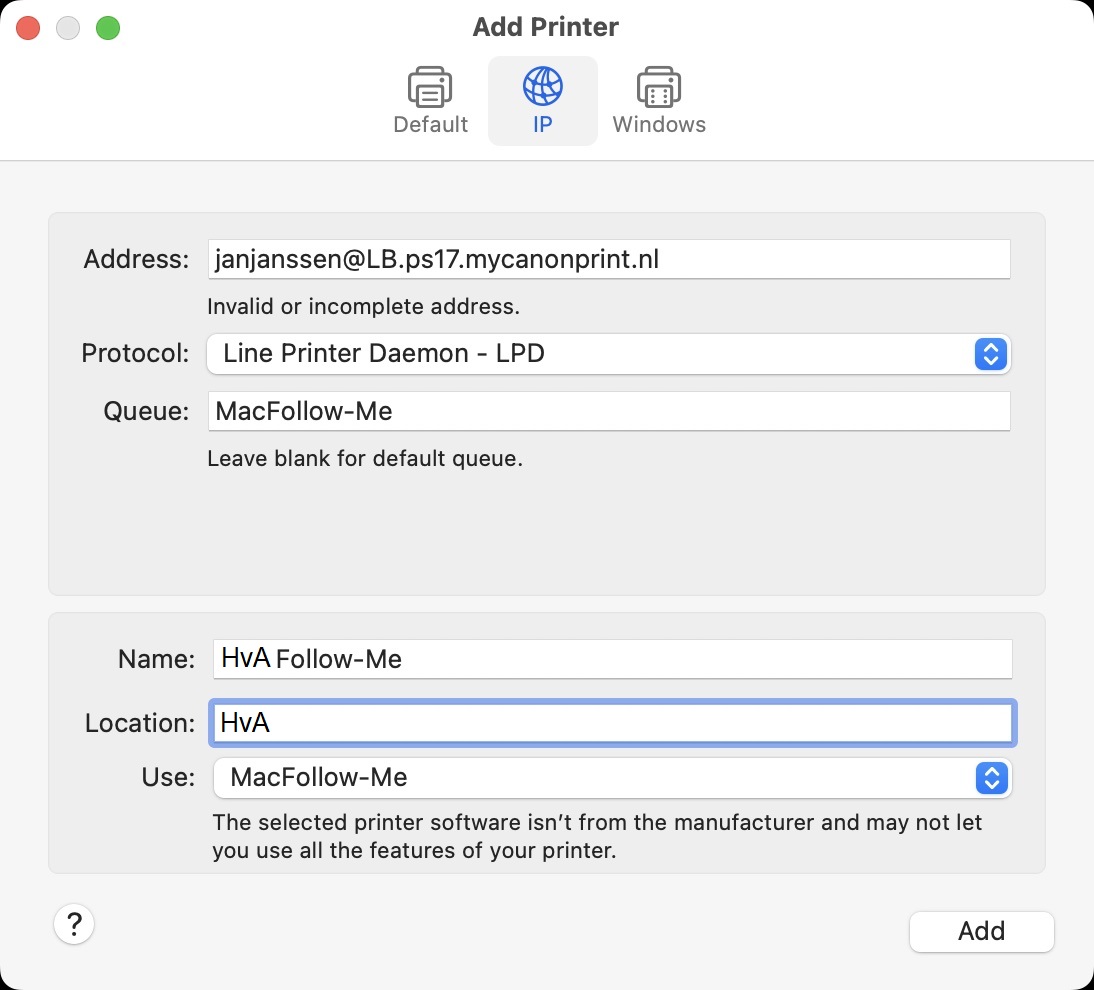Select the IP tab

(542, 100)
